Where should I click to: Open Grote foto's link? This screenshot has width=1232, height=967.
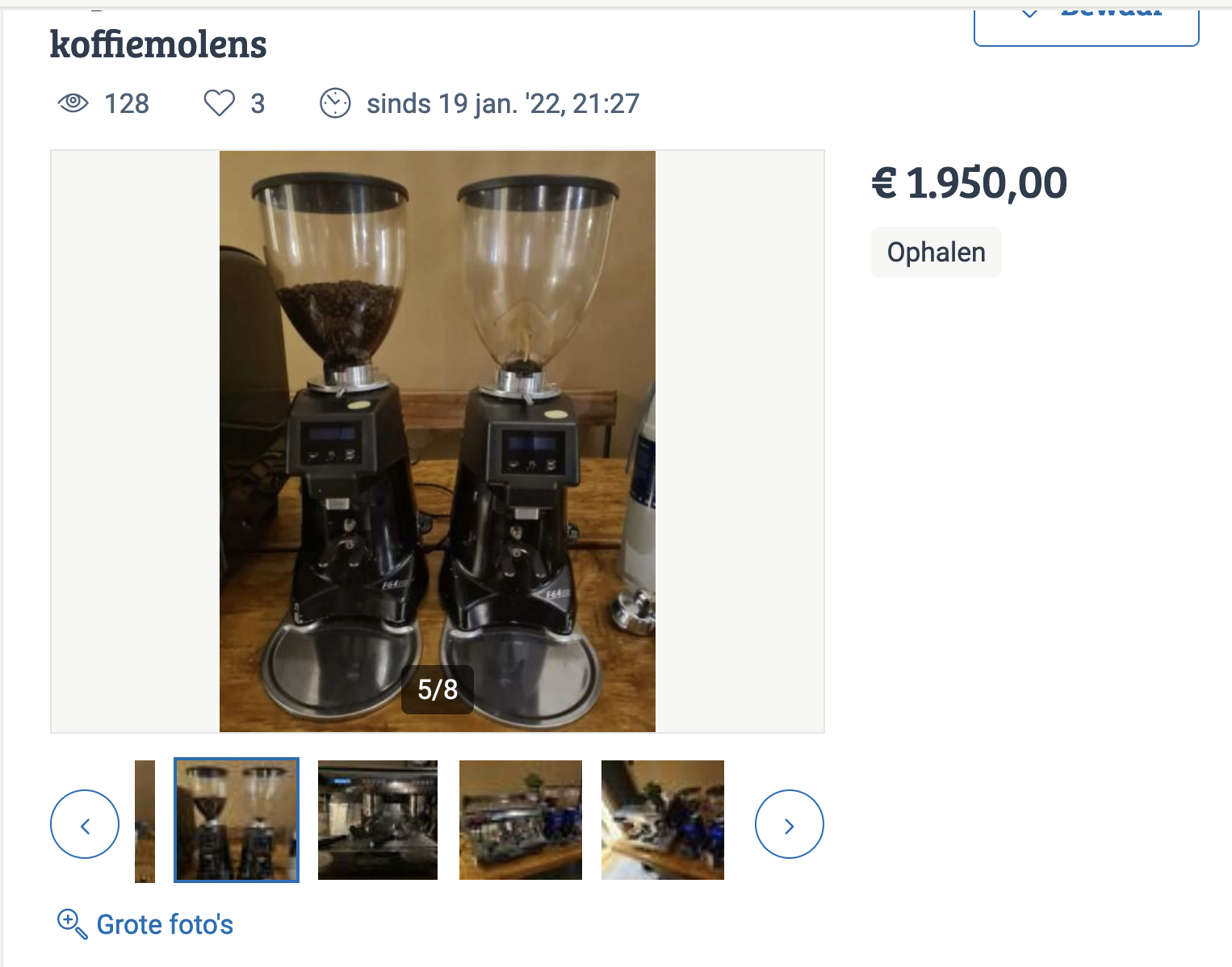point(165,924)
